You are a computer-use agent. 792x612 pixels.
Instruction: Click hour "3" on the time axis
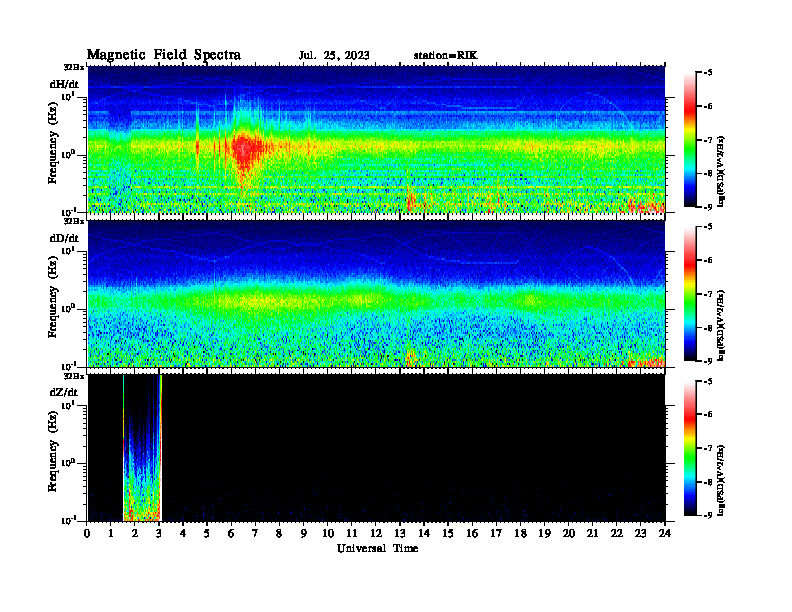159,533
